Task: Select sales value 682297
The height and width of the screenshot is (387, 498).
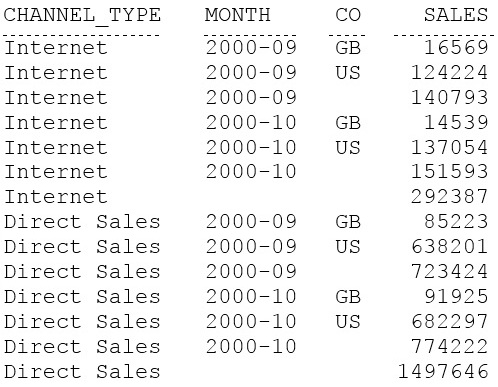Action: [449, 321]
